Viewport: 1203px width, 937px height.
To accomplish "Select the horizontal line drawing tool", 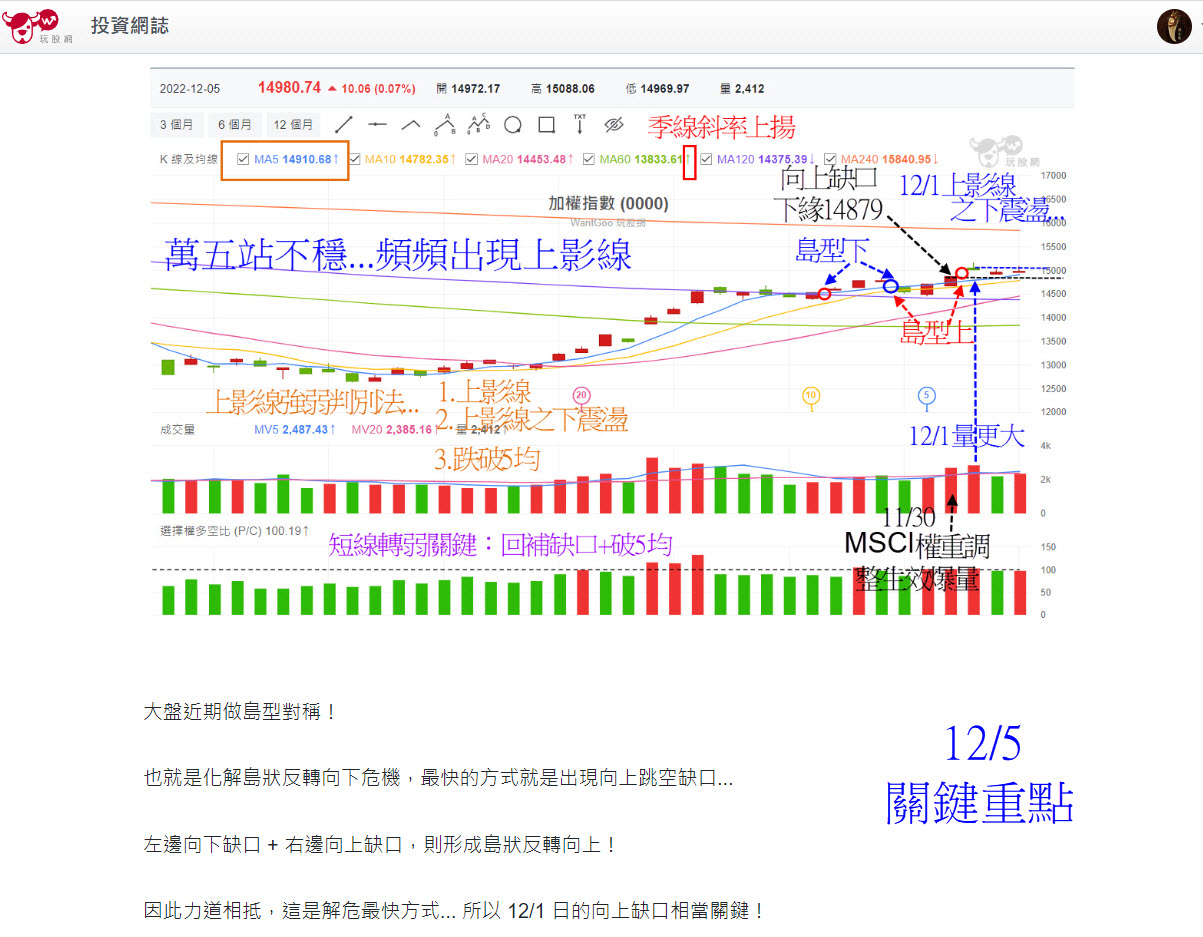I will (x=375, y=124).
